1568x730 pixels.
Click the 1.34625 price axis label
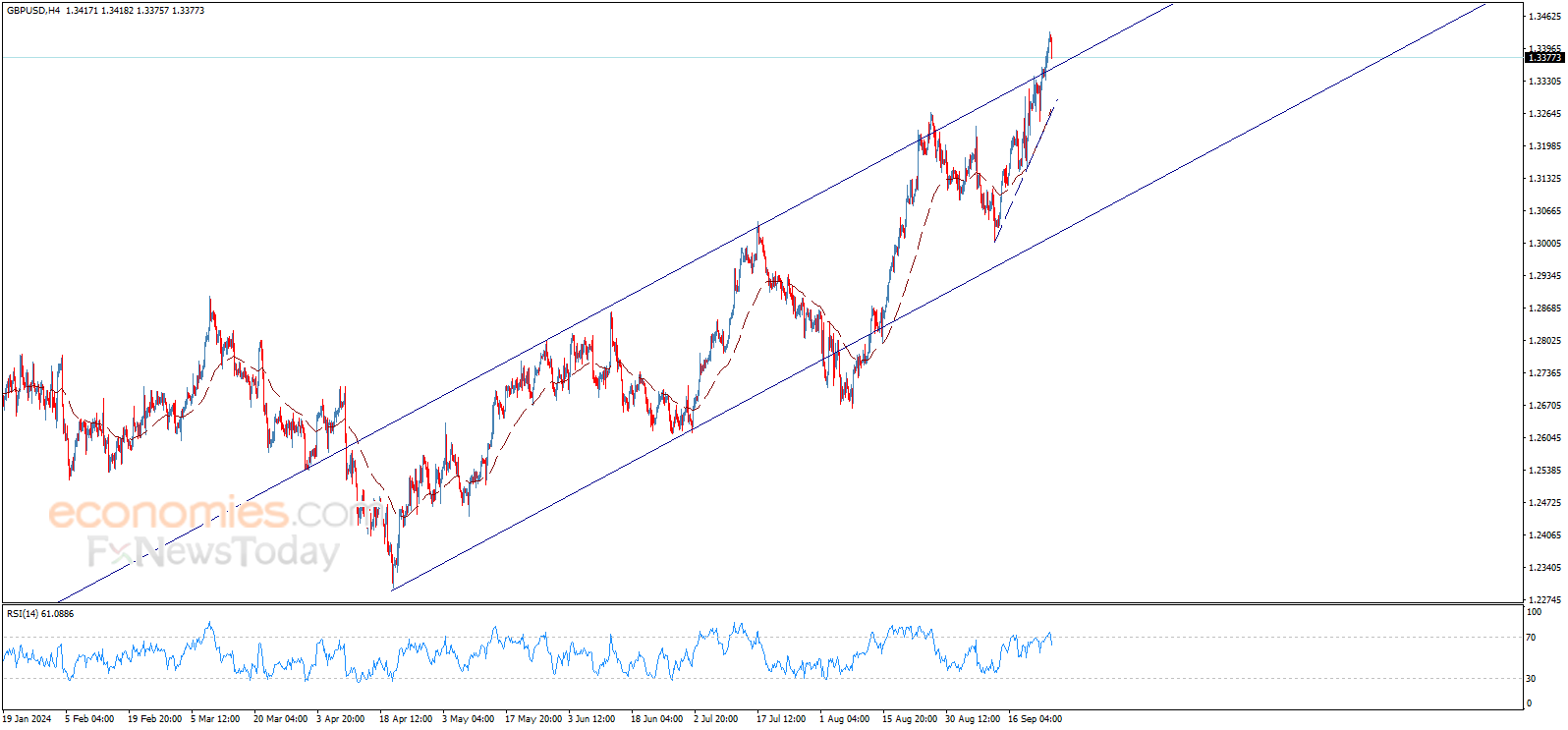1544,17
